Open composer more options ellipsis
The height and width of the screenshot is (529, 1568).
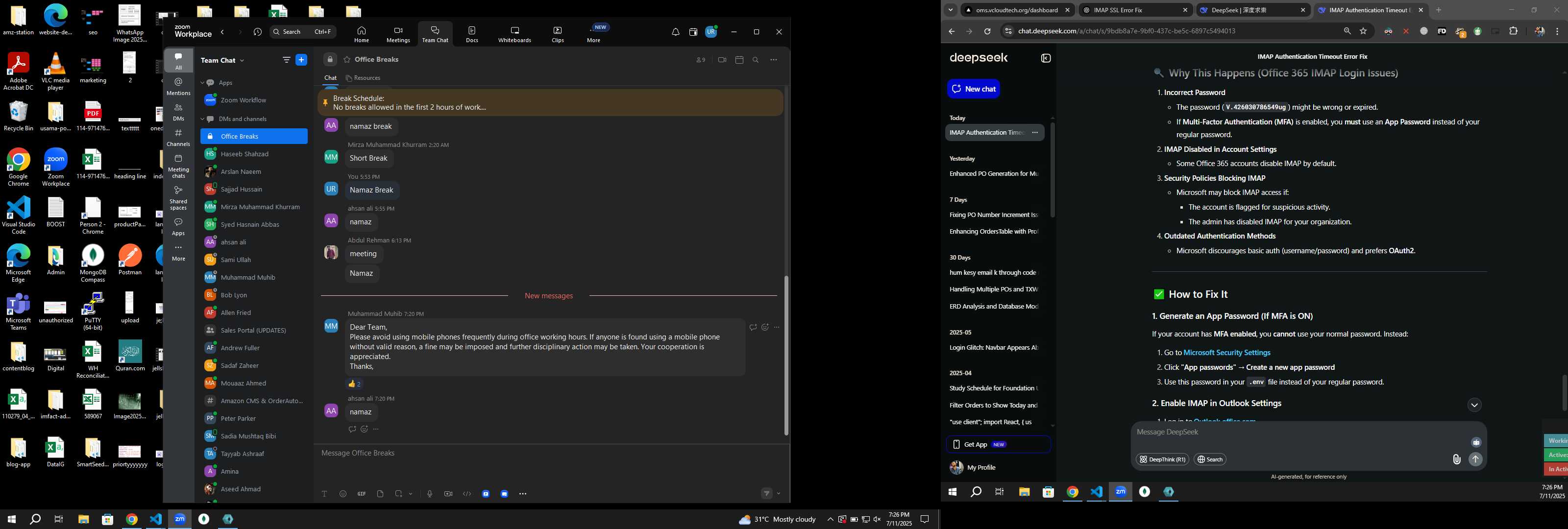coord(523,494)
